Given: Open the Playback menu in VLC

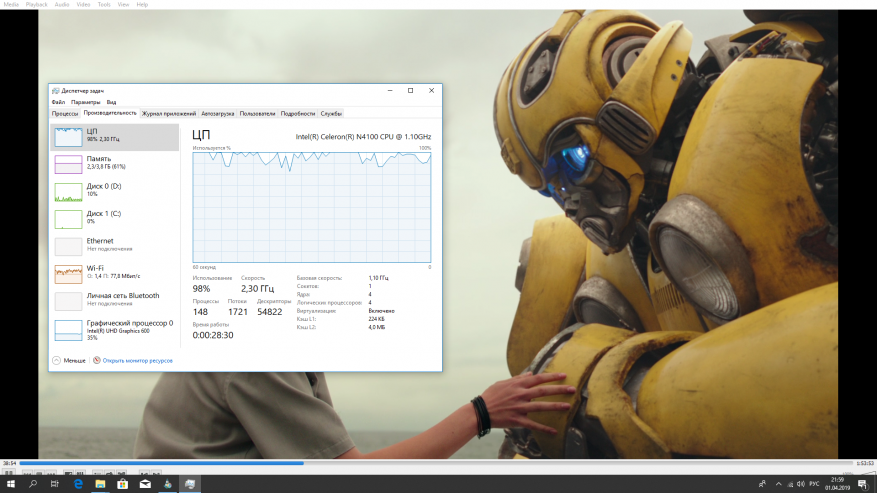Looking at the screenshot, I should point(36,4).
